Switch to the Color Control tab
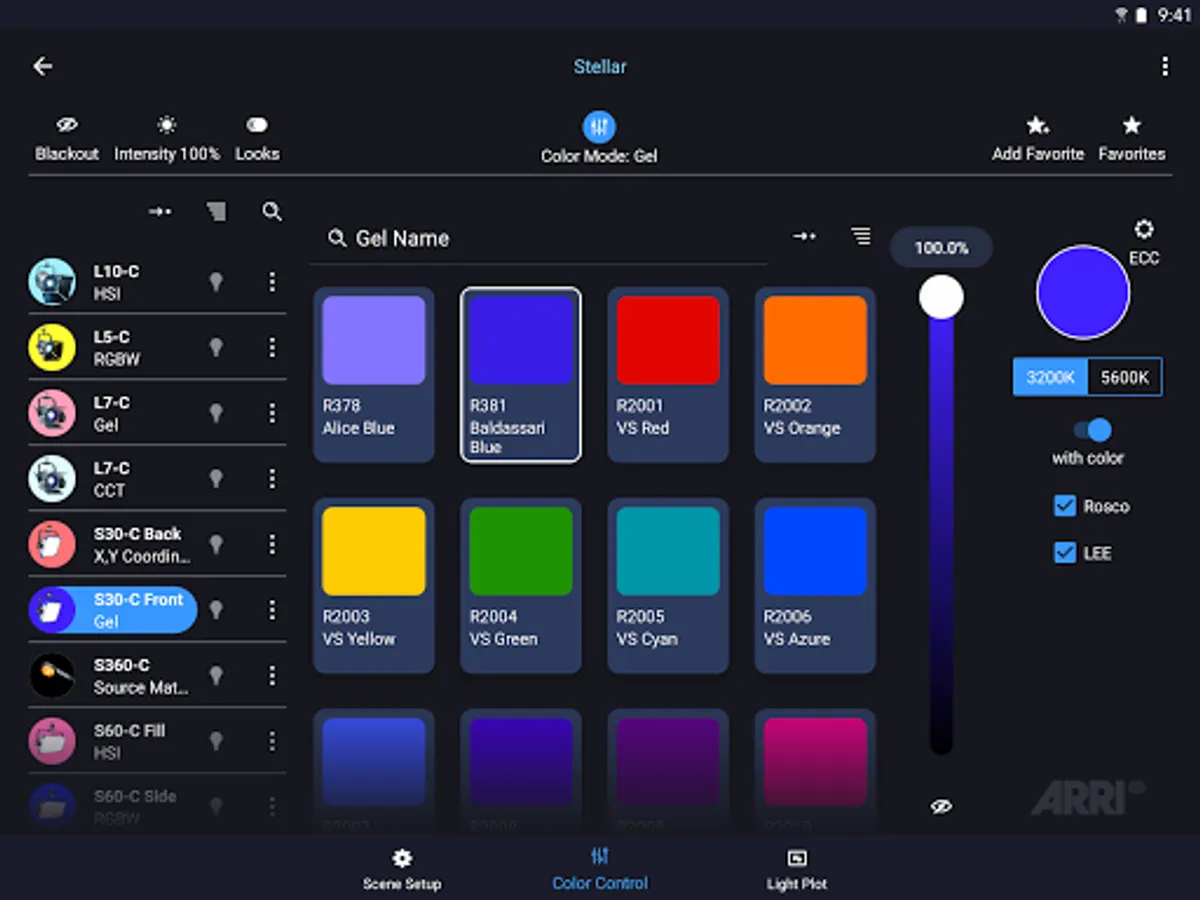 [x=600, y=869]
